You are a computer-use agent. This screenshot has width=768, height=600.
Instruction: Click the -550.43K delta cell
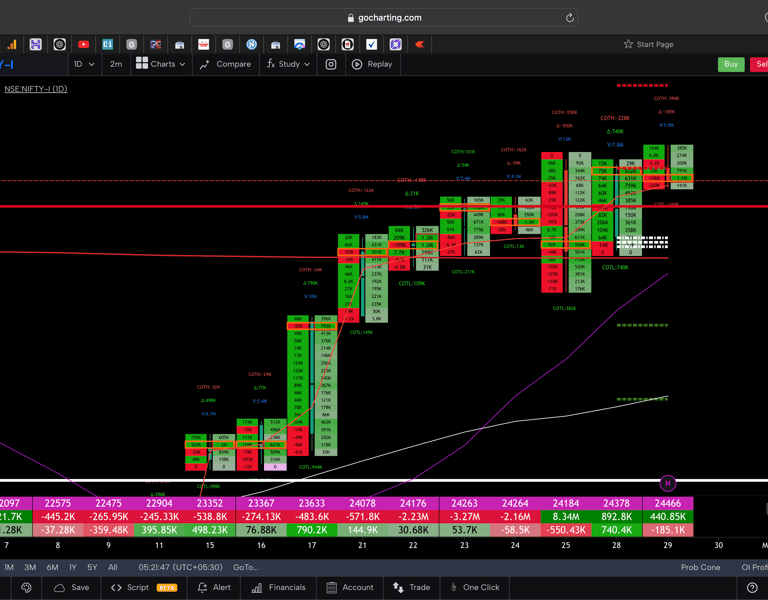[566, 530]
